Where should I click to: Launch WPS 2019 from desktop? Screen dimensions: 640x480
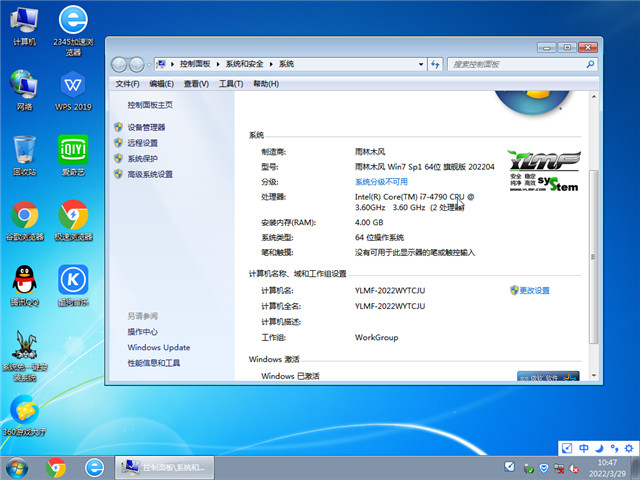pos(73,91)
